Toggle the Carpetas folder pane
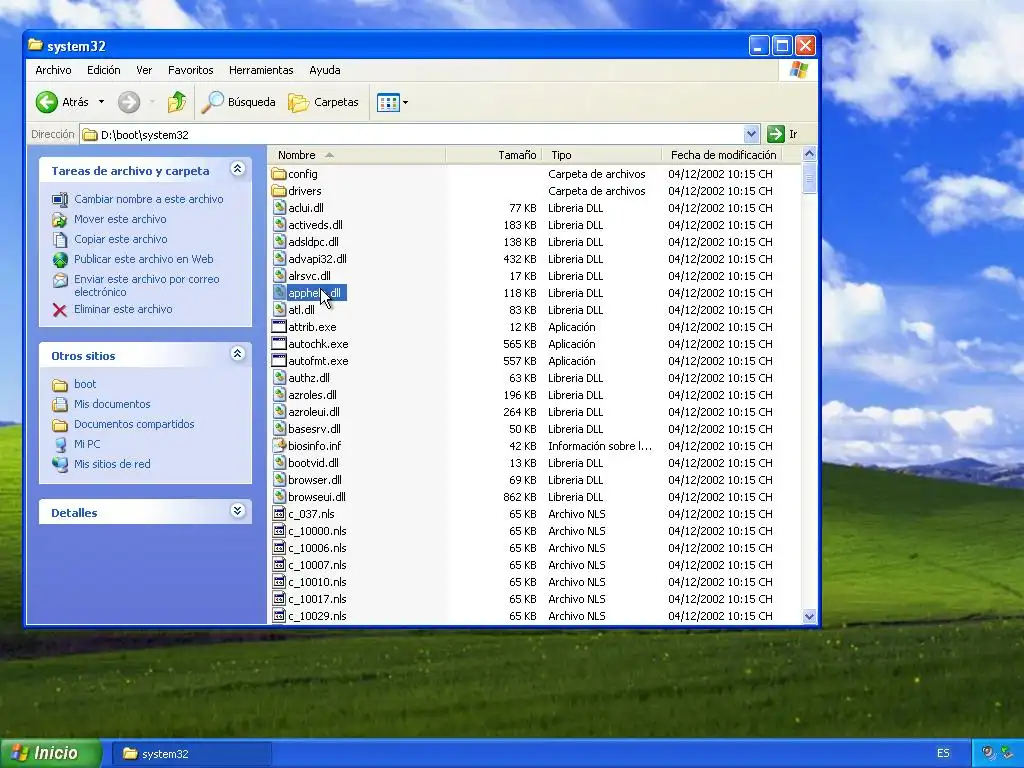 click(x=323, y=102)
